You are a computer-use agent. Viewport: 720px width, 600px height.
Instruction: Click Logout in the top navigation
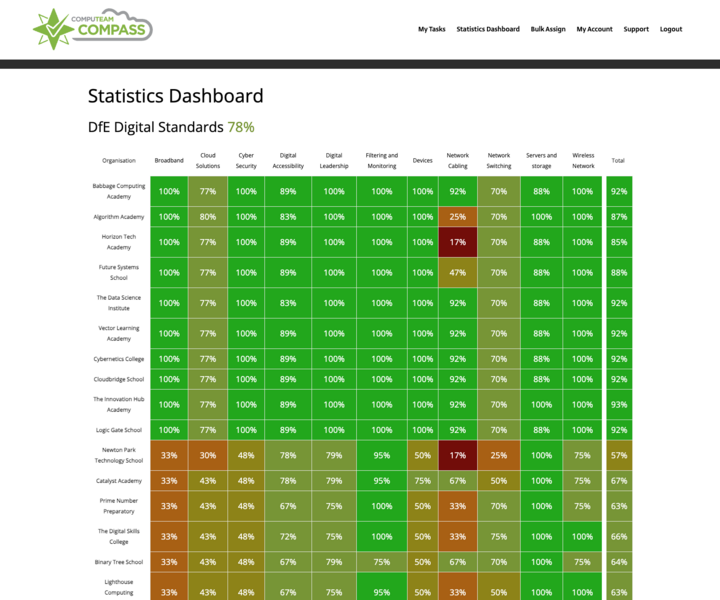(671, 29)
